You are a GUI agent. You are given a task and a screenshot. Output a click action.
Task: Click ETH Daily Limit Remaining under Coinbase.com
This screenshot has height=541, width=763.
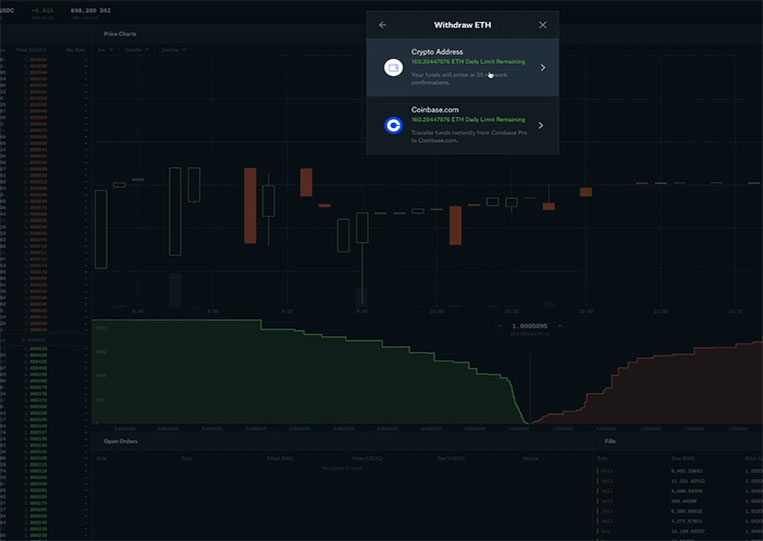tap(468, 120)
